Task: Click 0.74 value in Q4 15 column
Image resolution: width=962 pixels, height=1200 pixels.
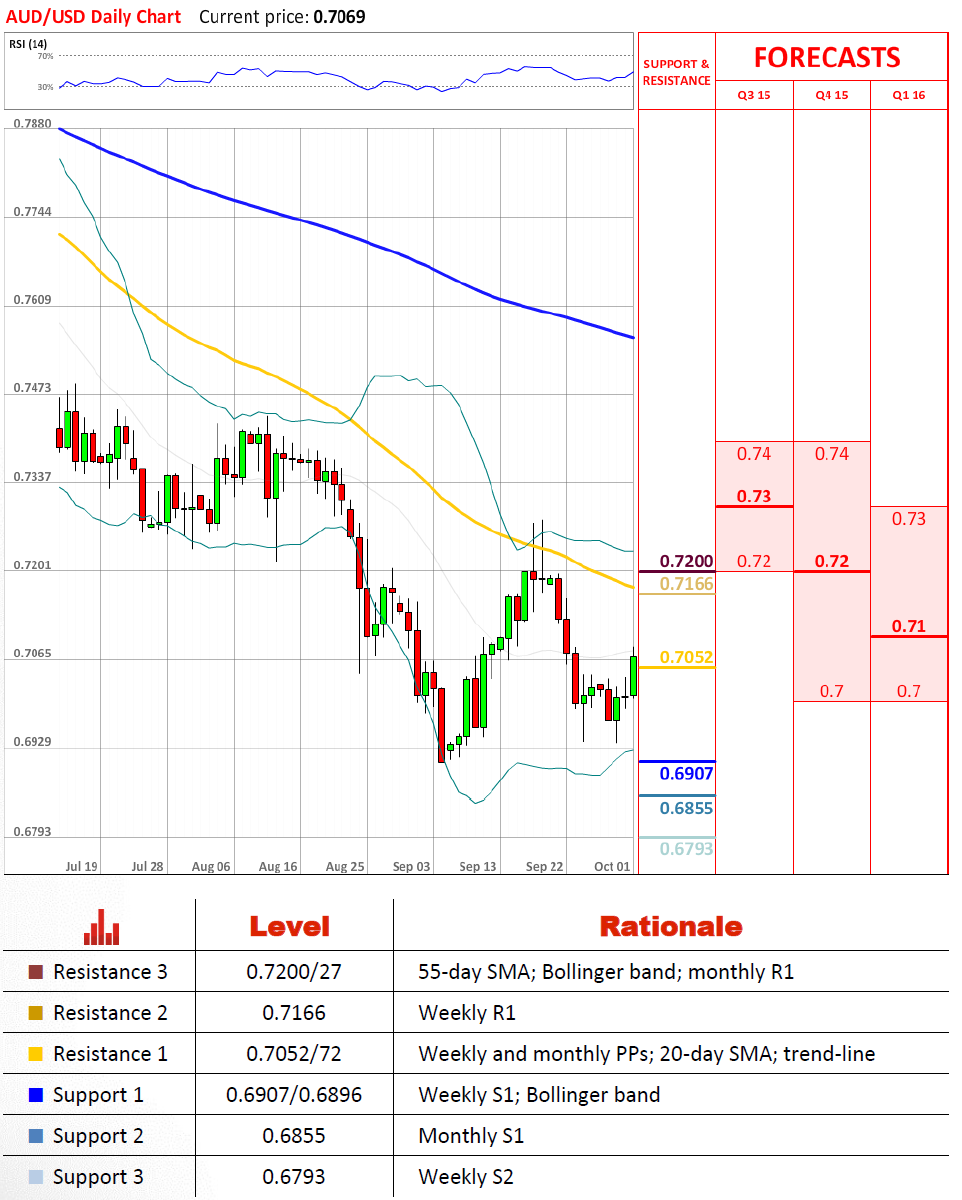Action: 831,454
